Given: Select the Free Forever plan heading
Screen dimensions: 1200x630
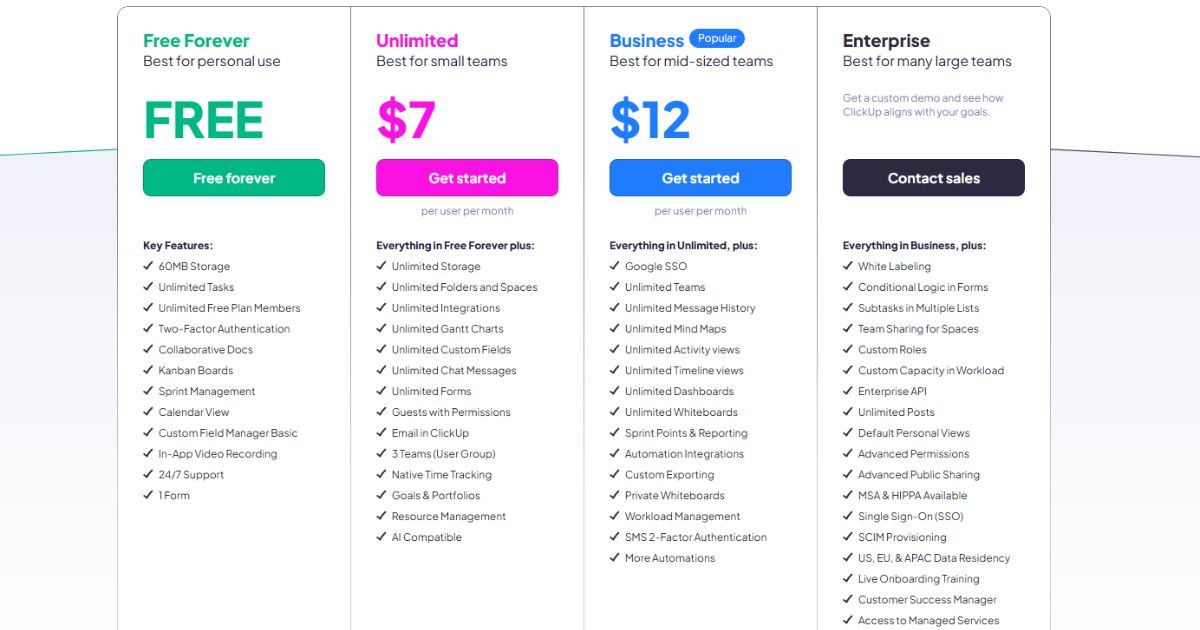Looking at the screenshot, I should (196, 41).
